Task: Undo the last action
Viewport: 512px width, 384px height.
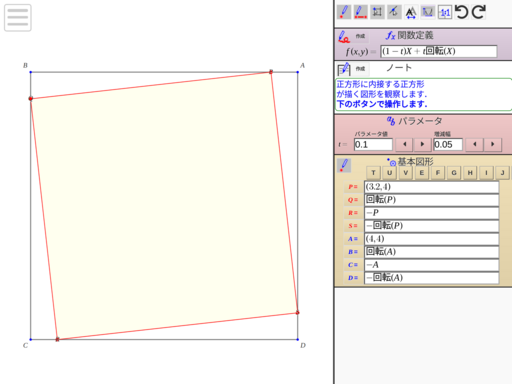Action: pyautogui.click(x=462, y=12)
